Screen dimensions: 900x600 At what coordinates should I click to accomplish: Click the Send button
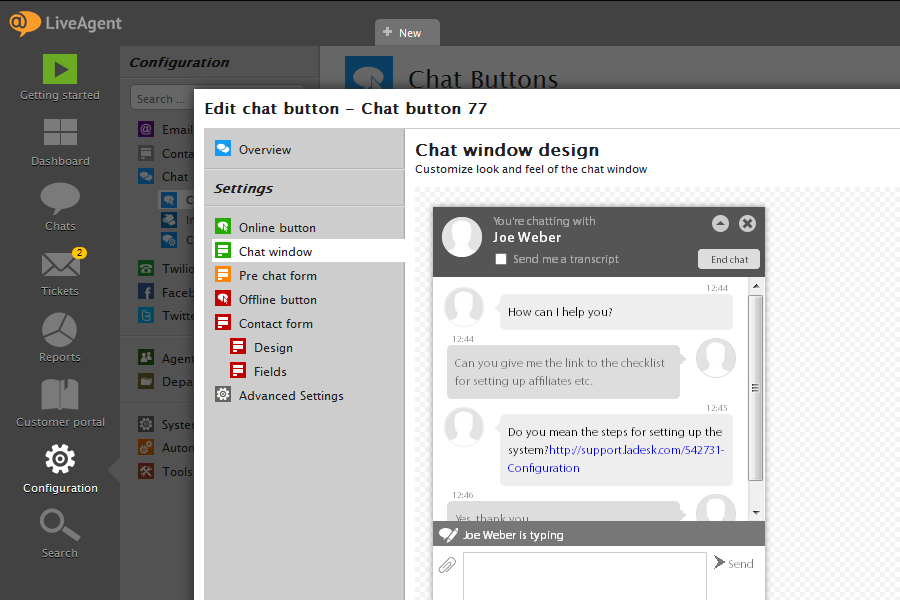(x=734, y=564)
